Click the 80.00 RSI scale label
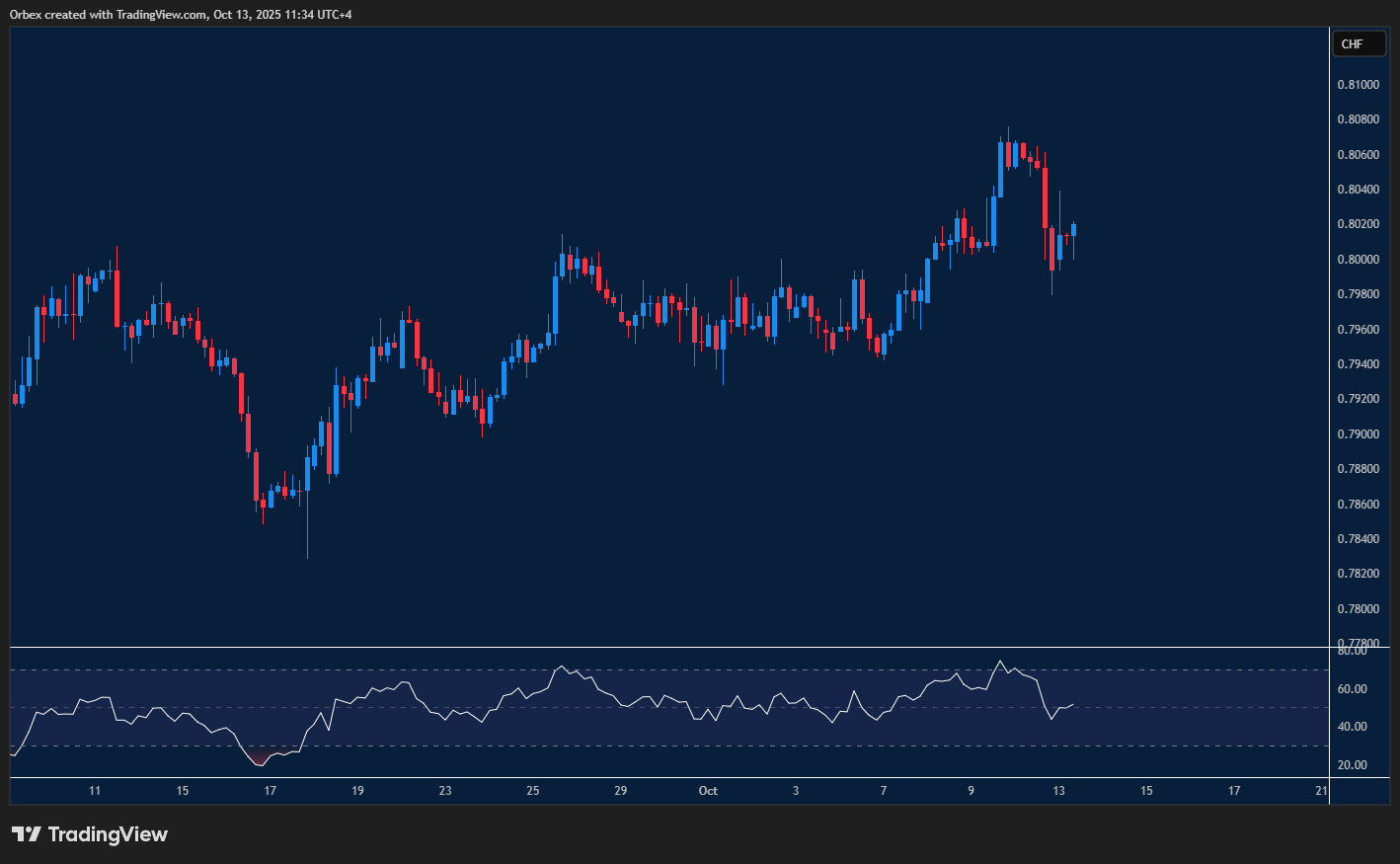The image size is (1400, 864). coord(1352,651)
